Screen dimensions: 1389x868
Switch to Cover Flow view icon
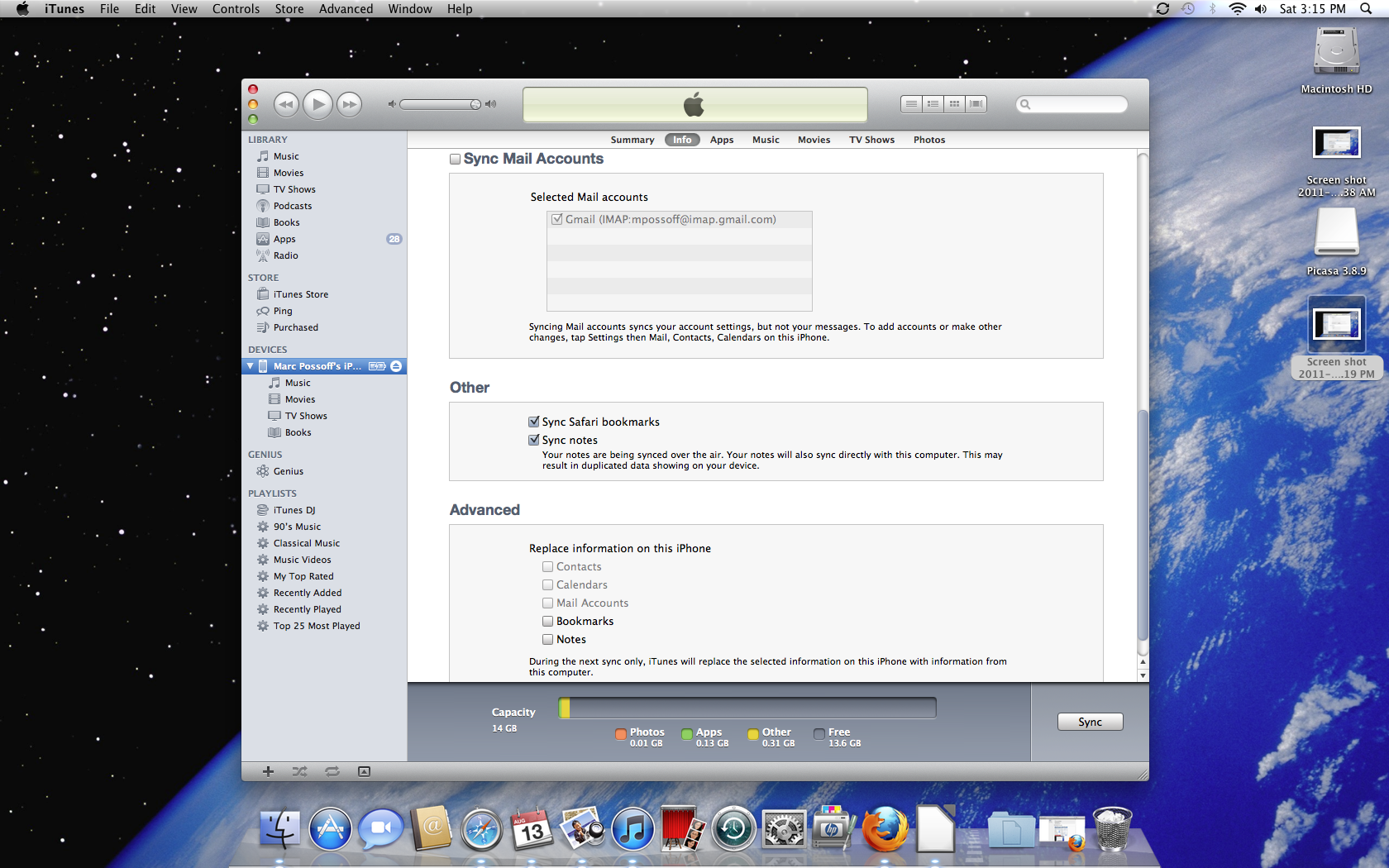pos(976,104)
